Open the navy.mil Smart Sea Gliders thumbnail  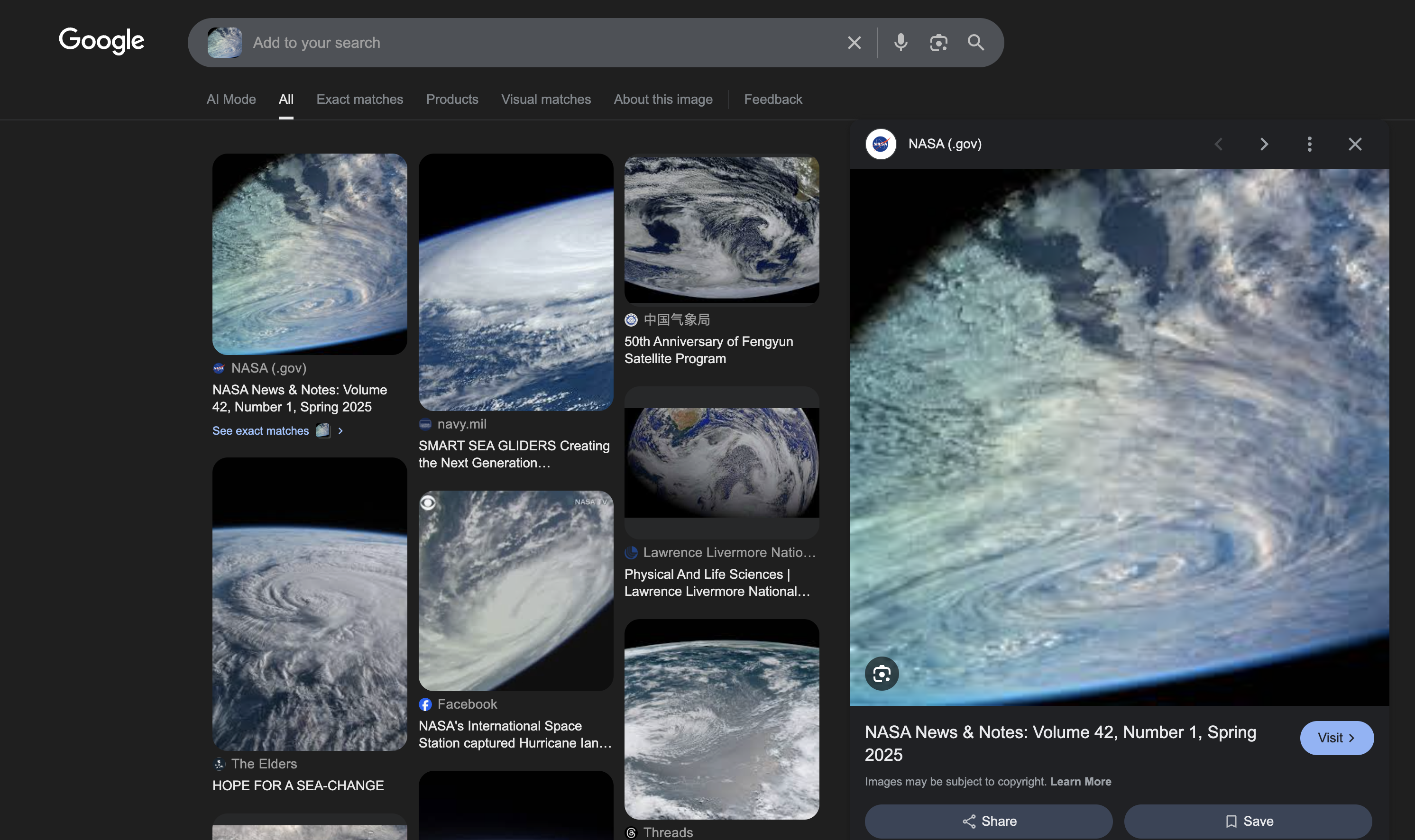pos(515,282)
